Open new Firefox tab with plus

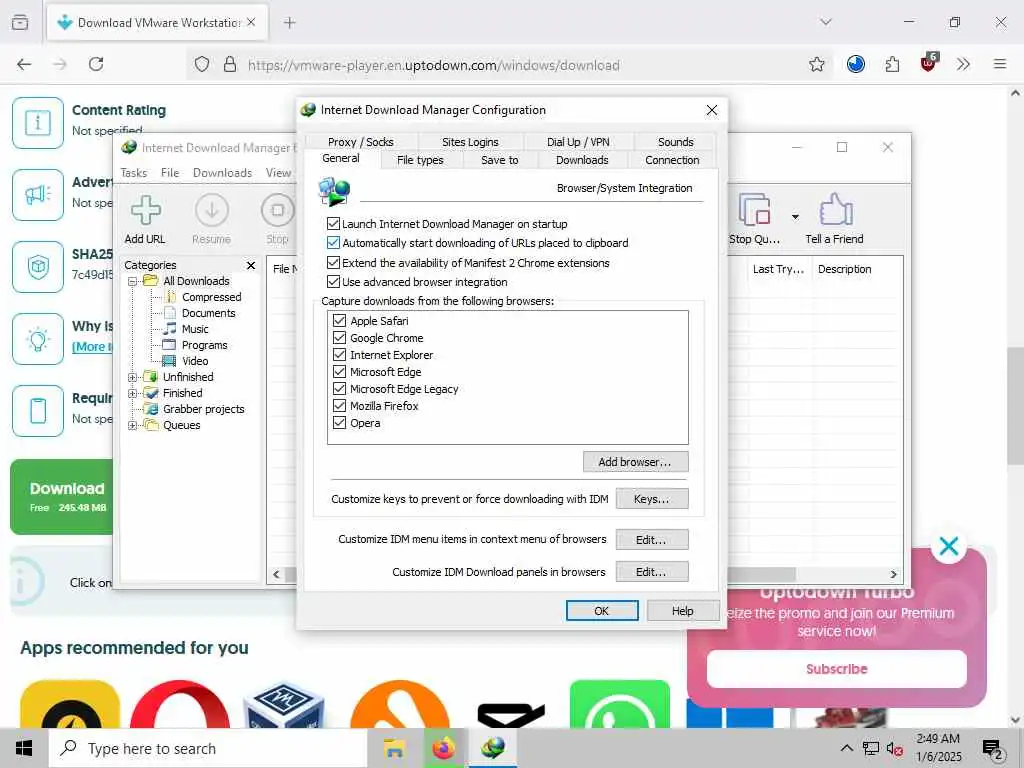(290, 23)
